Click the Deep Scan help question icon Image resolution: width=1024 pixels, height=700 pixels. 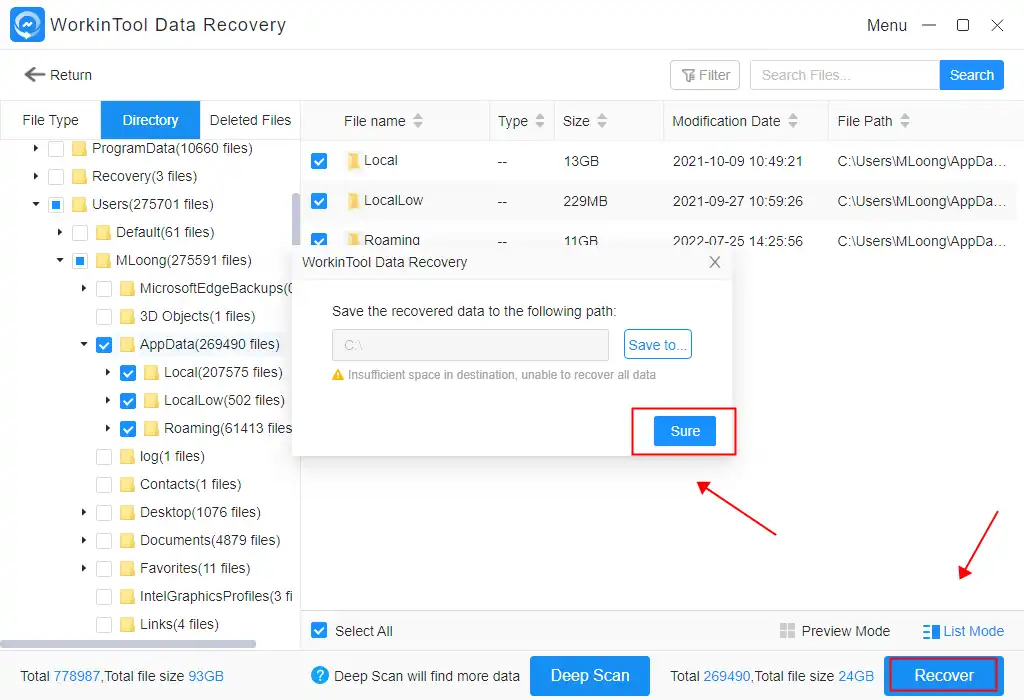(320, 676)
